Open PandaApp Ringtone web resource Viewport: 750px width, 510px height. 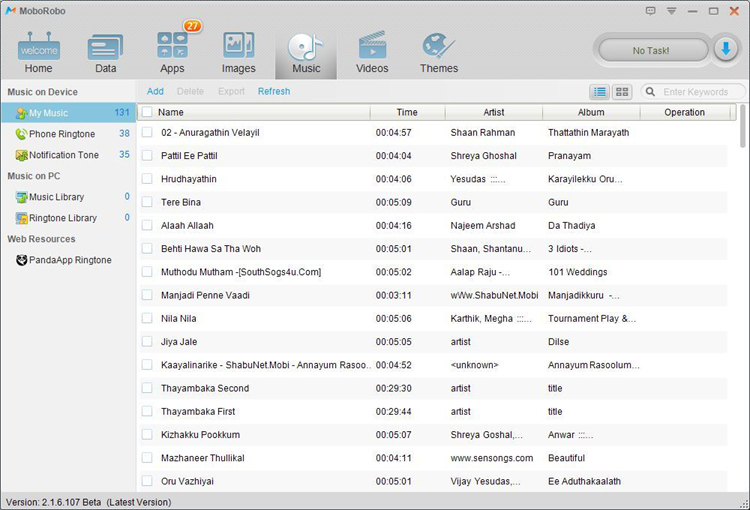pos(68,260)
